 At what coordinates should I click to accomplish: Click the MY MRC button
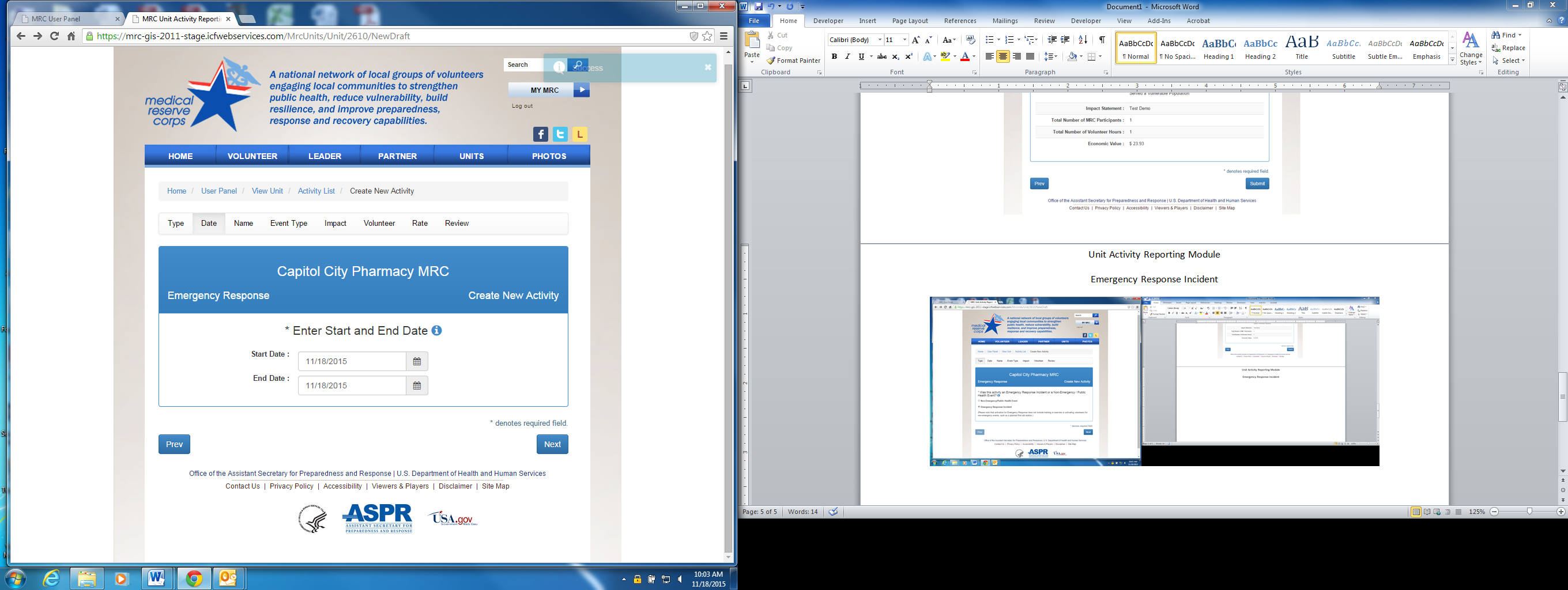pyautogui.click(x=549, y=90)
